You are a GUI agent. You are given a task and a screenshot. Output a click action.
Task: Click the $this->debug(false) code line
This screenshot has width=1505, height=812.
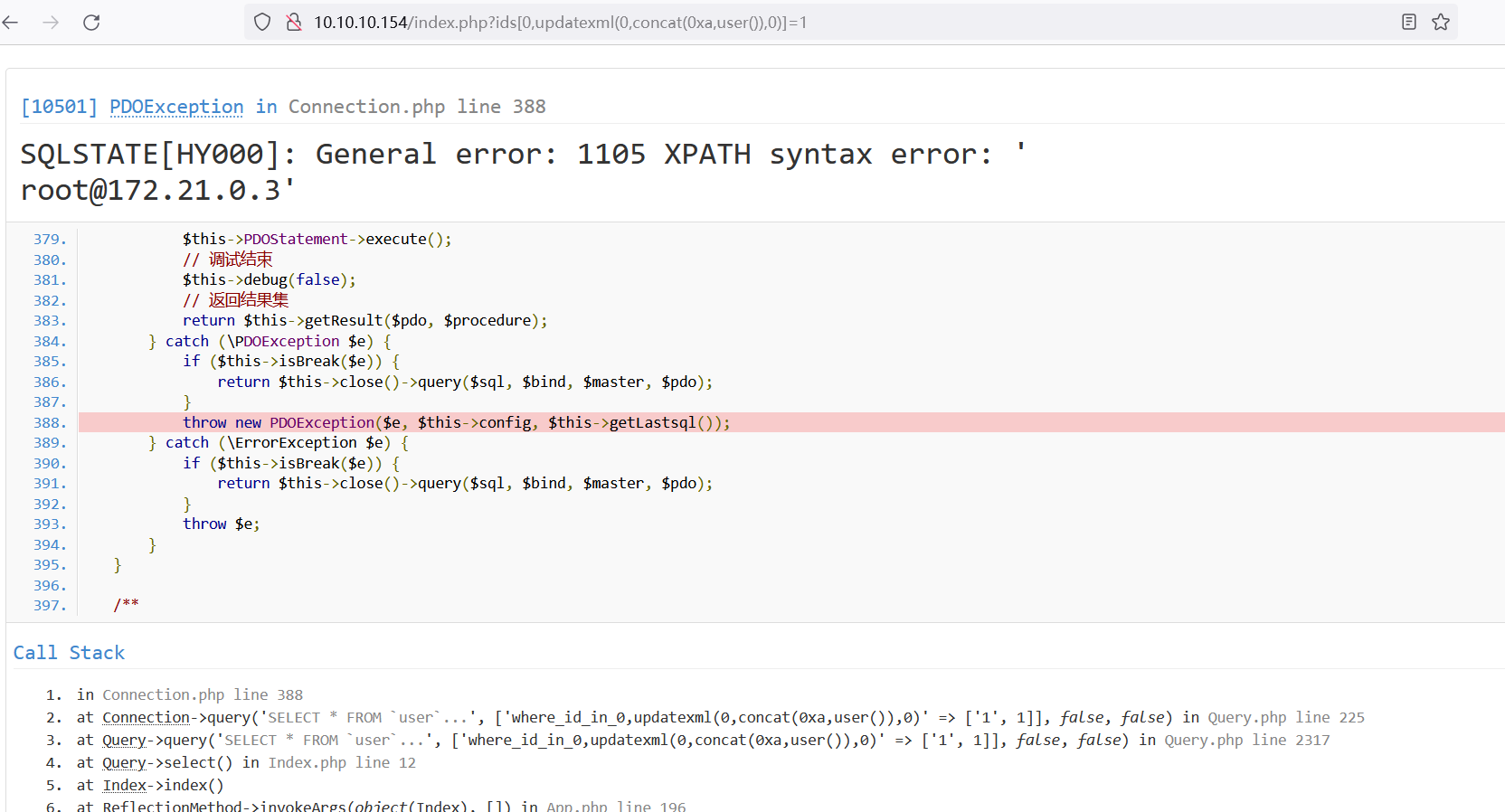coord(270,279)
